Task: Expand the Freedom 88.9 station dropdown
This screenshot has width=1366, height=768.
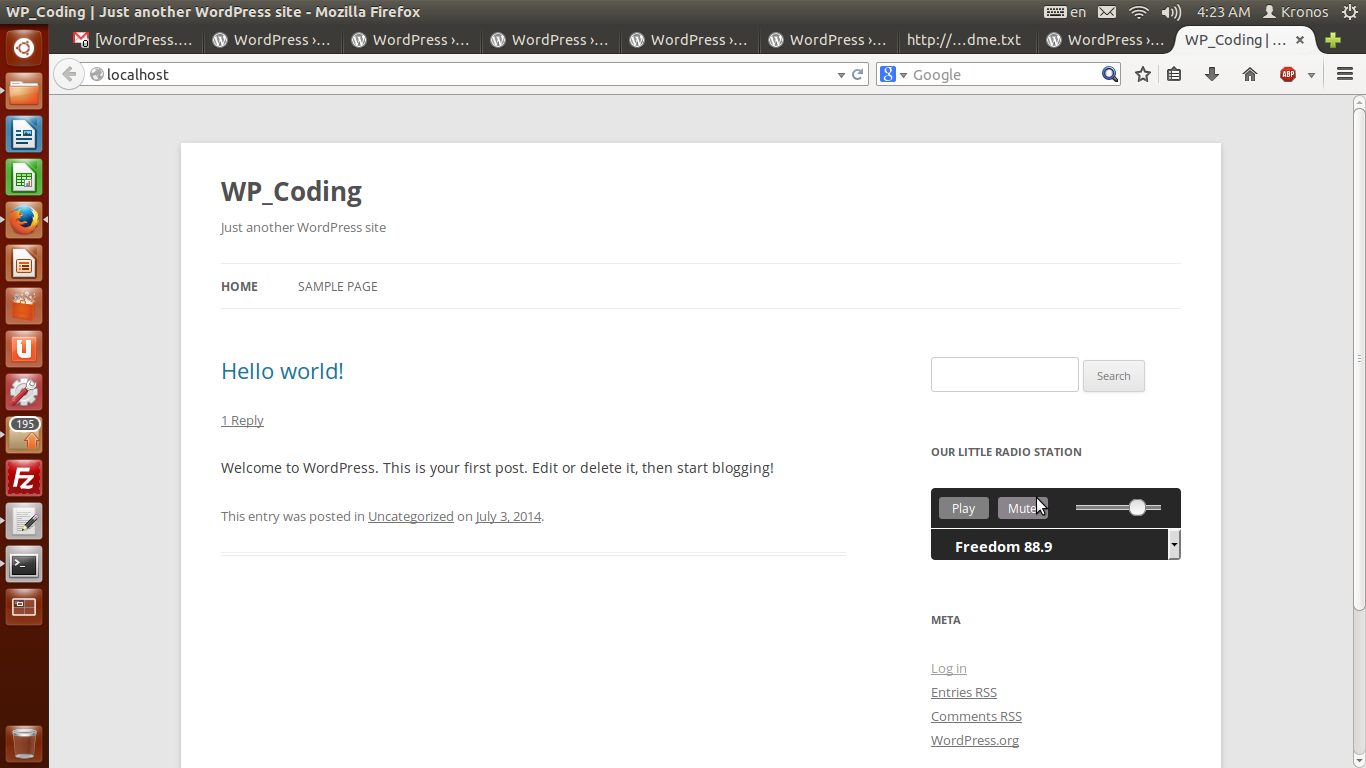Action: [1174, 545]
